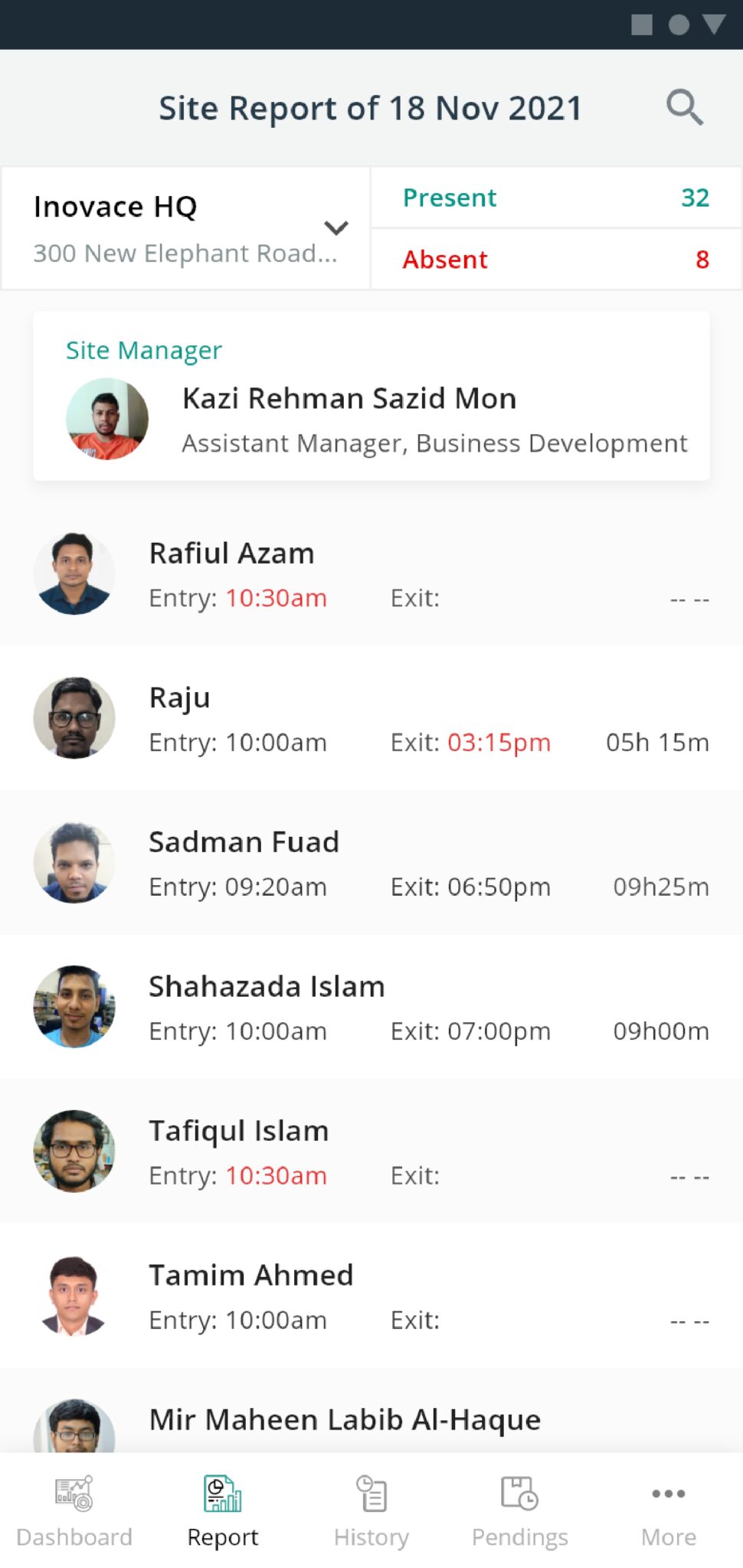Open search with the magnifier icon

684,107
